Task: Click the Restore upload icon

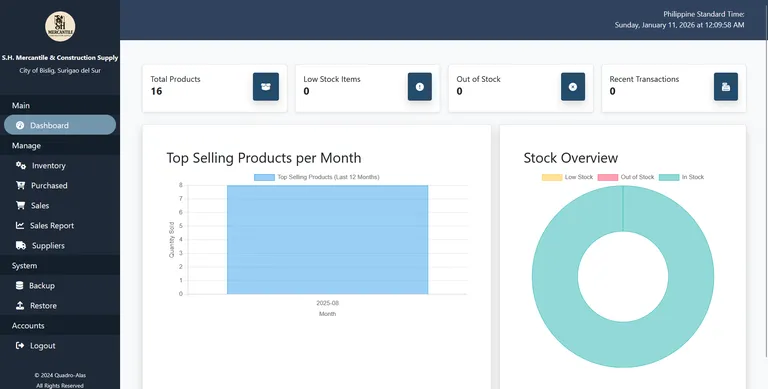Action: [x=20, y=306]
